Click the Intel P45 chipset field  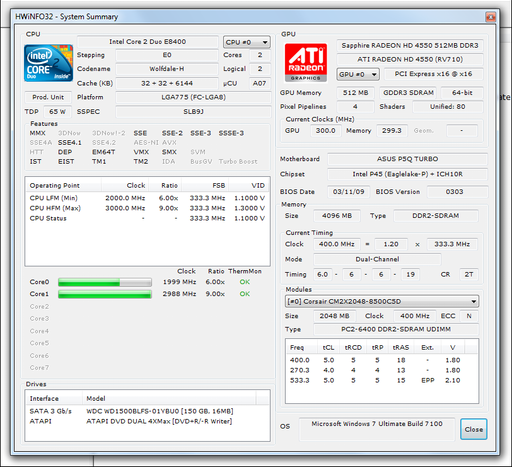pos(407,174)
